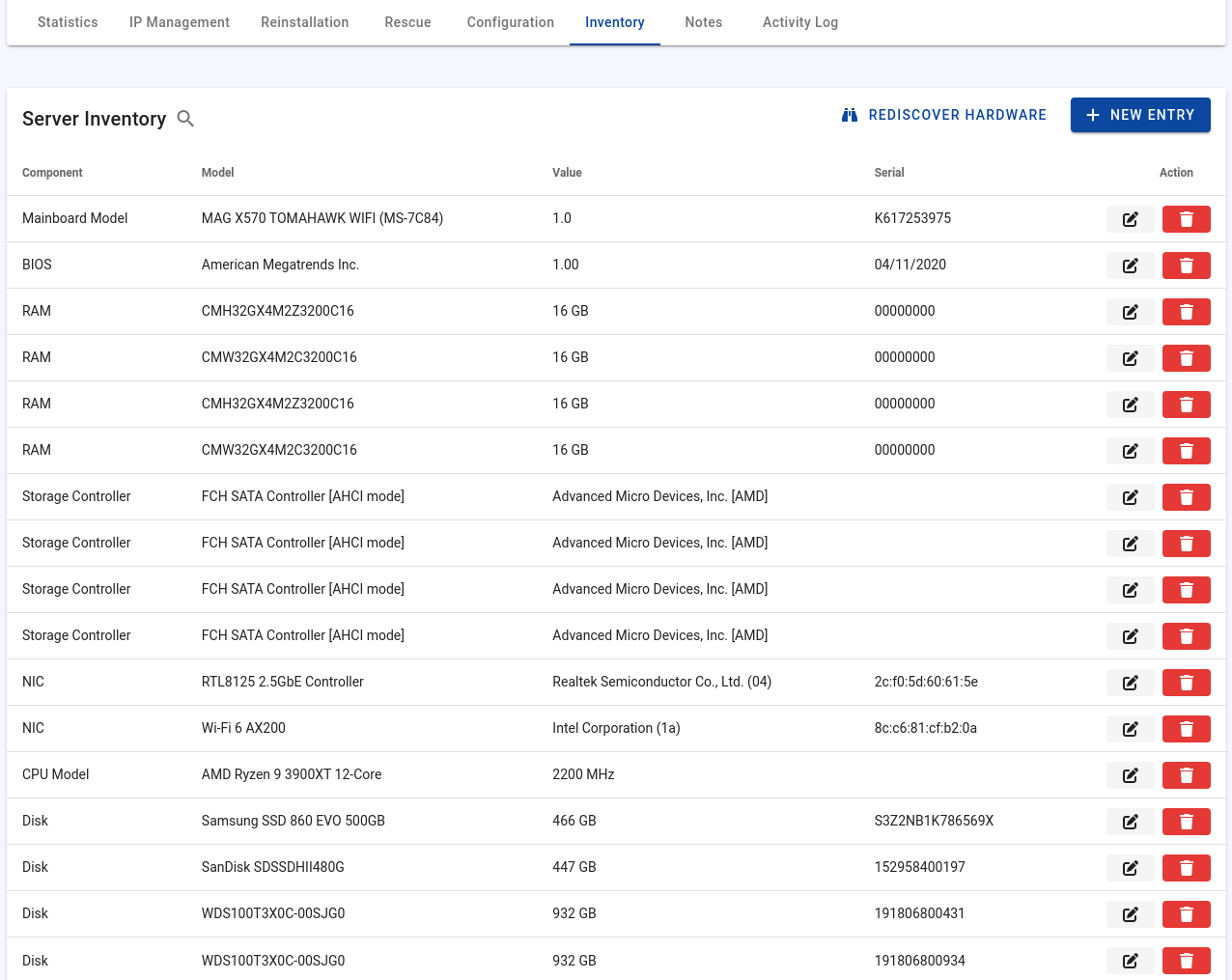The image size is (1232, 980).
Task: Delete the Samsung SSD 860 EVO entry
Action: tap(1187, 822)
